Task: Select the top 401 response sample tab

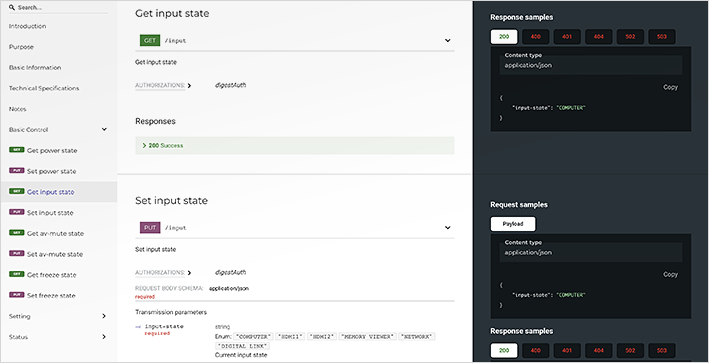Action: [x=567, y=37]
